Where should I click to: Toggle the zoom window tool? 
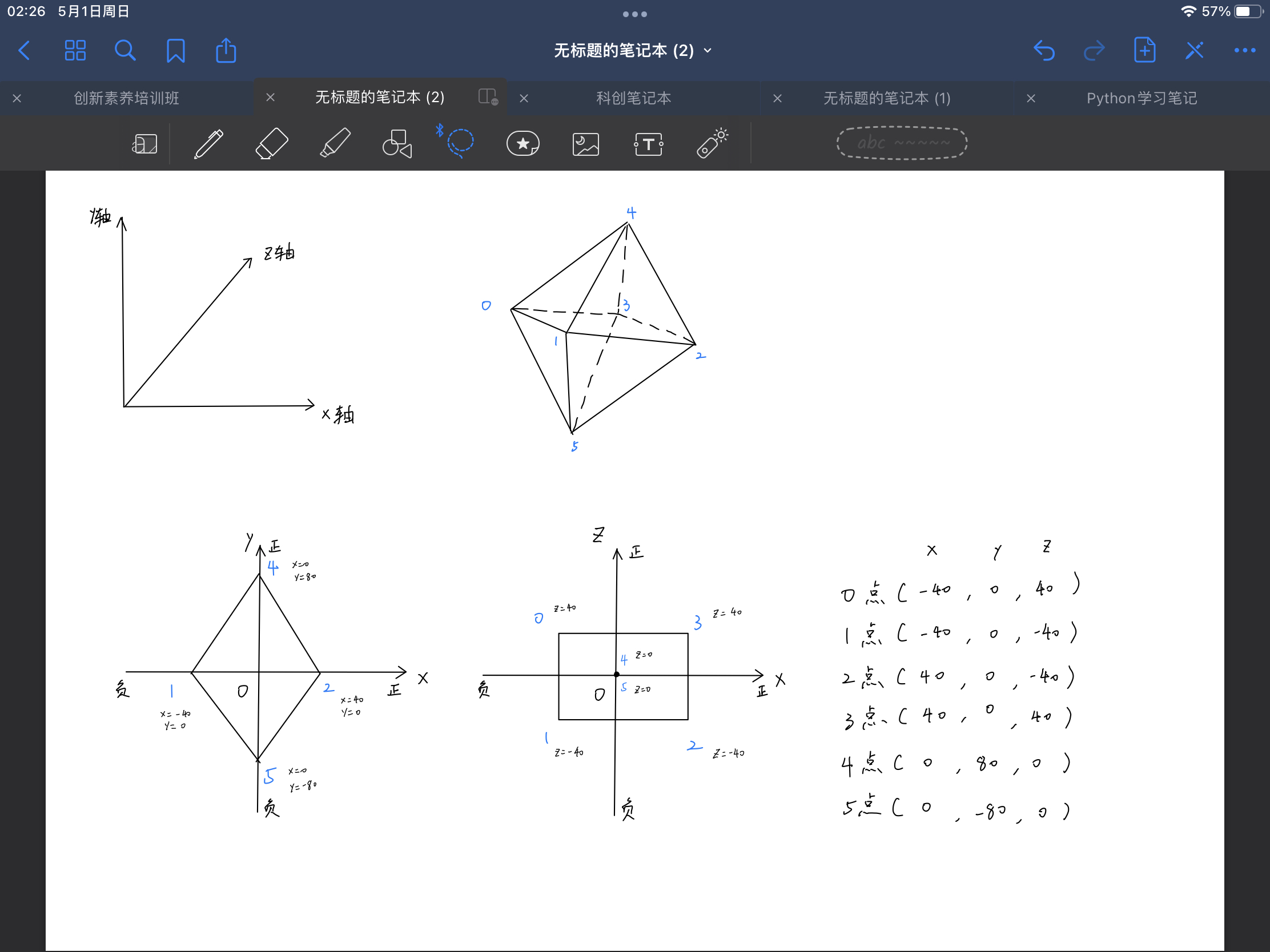(x=144, y=144)
